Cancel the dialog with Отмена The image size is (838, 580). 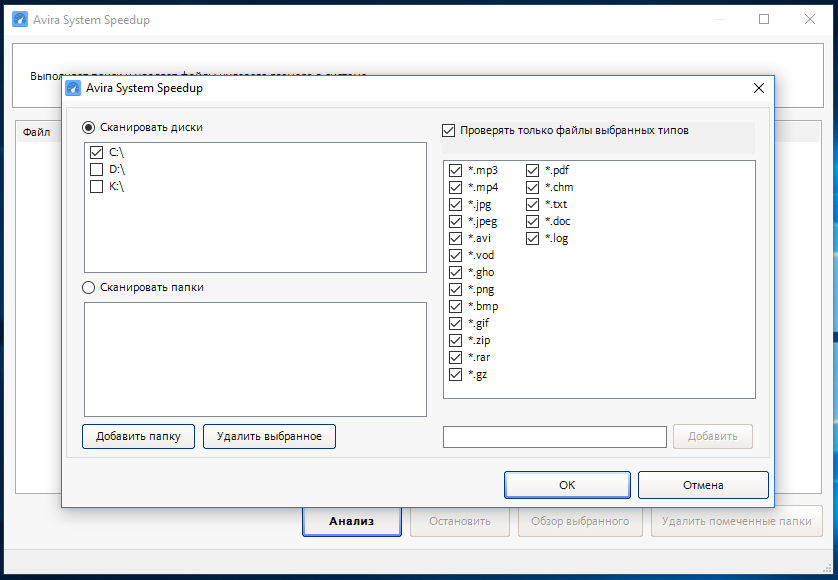[x=703, y=485]
